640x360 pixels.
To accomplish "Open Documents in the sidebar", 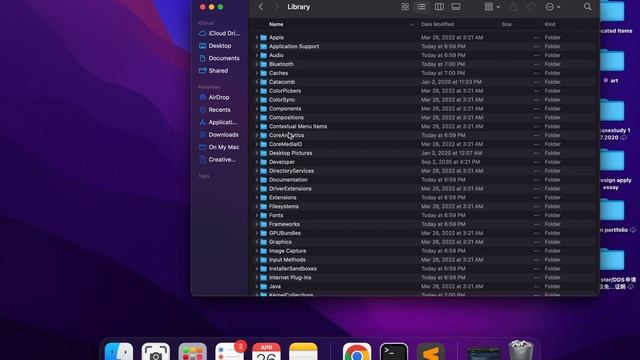I will point(220,58).
